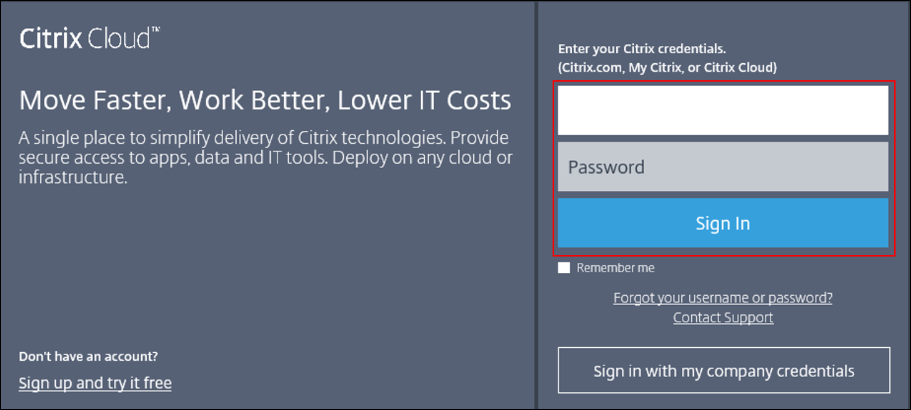
Task: Enable the Remember me checkbox
Action: click(565, 268)
